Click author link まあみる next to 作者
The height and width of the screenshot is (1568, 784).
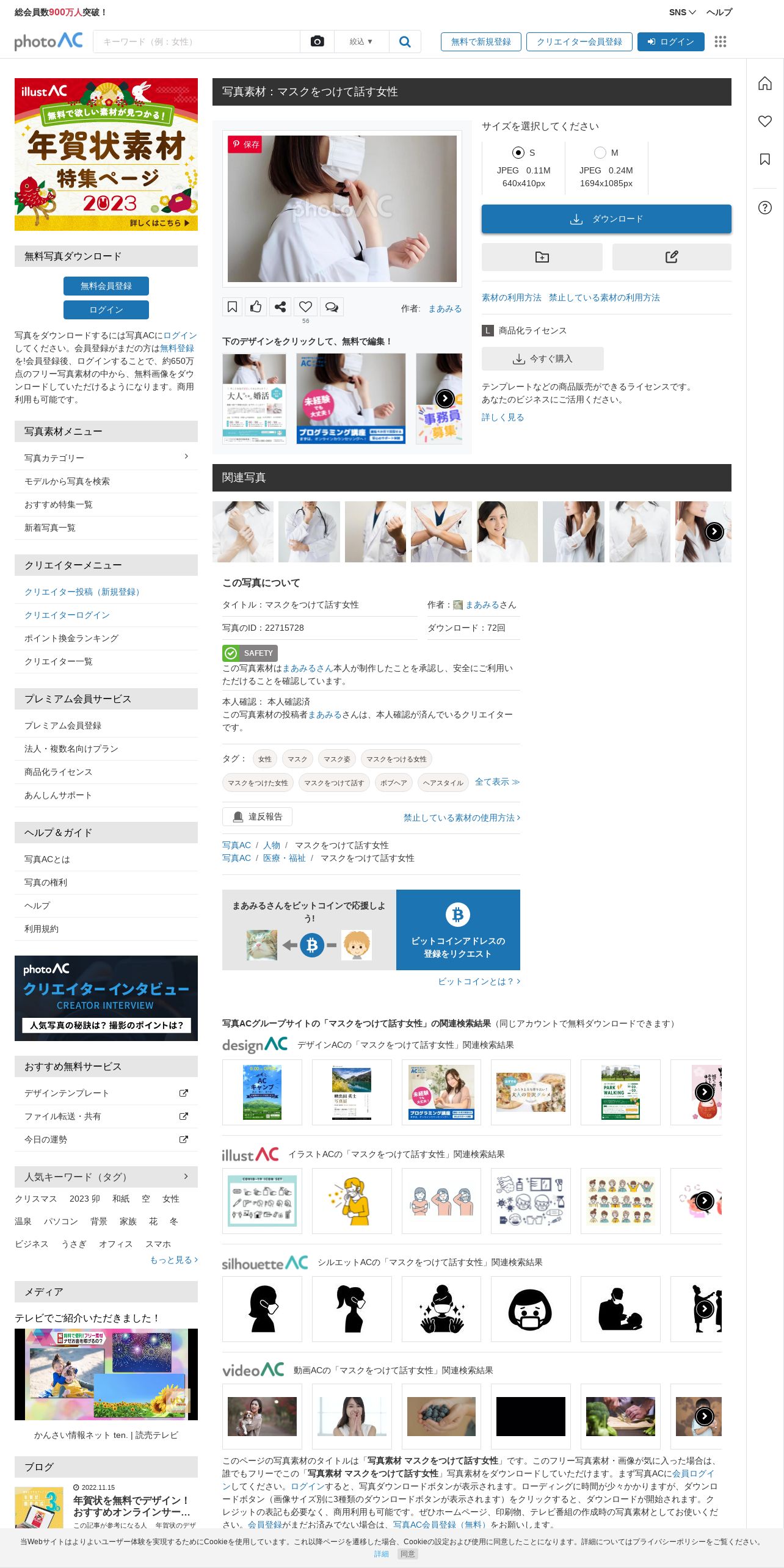pyautogui.click(x=445, y=308)
